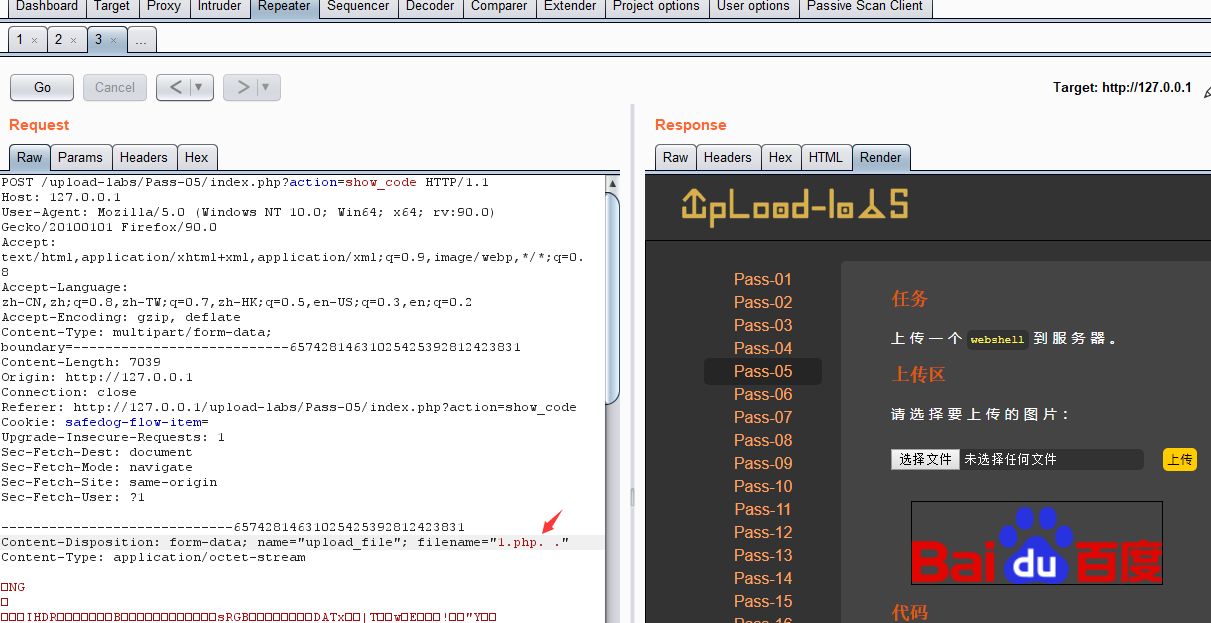
Task: Open Pass-07 in sidebar
Action: (x=763, y=417)
